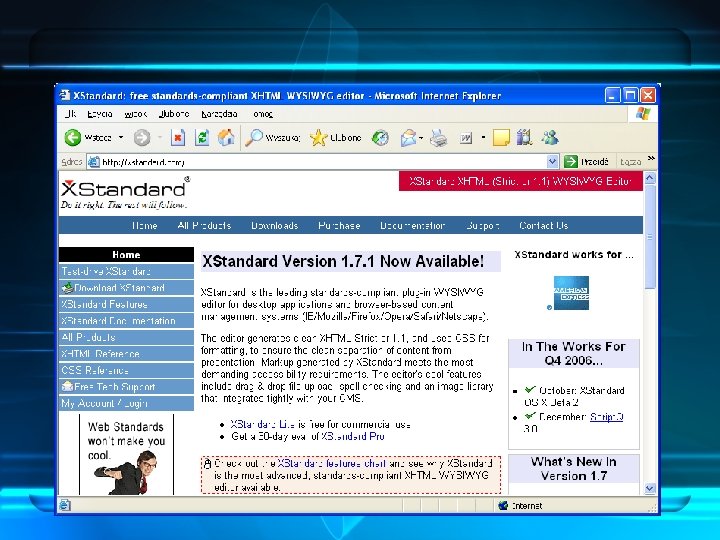Open XHTML Reference sidebar link
720x540 pixels.
coord(126,354)
